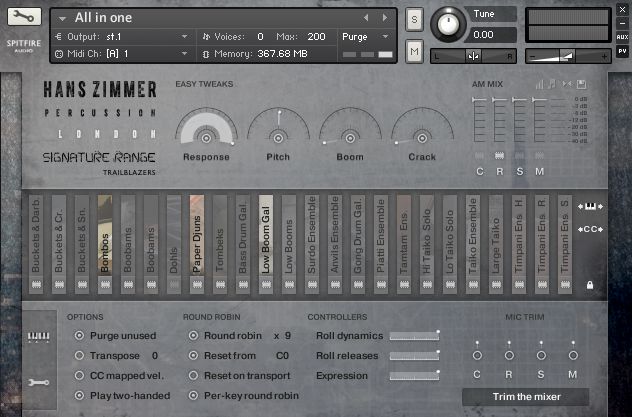Select the Tombeks instrument strip
This screenshot has width=632, height=417.
[220, 235]
